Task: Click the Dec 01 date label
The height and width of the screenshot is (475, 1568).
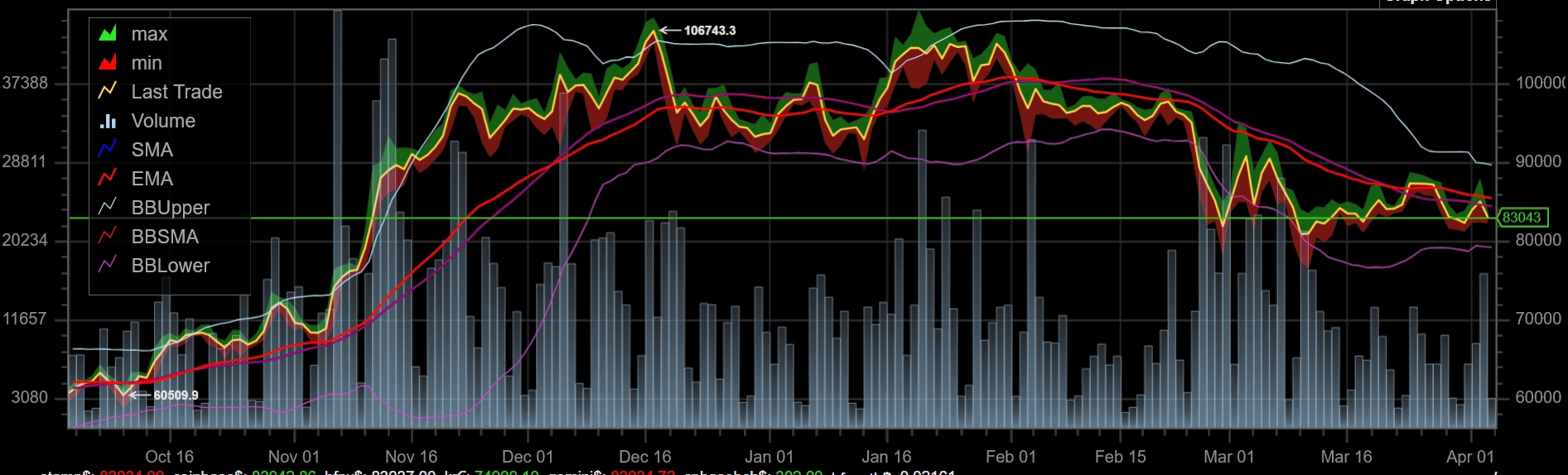Action: pyautogui.click(x=528, y=457)
